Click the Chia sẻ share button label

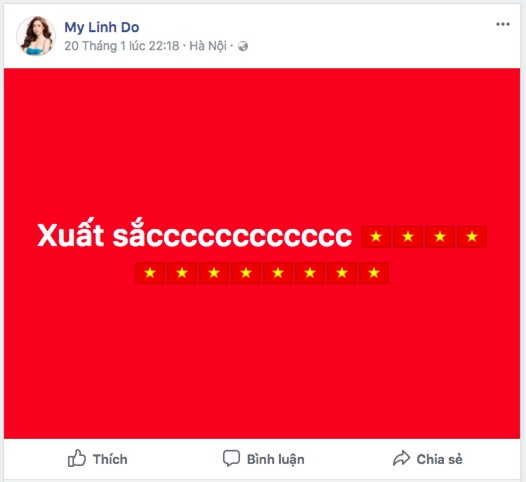point(439,459)
